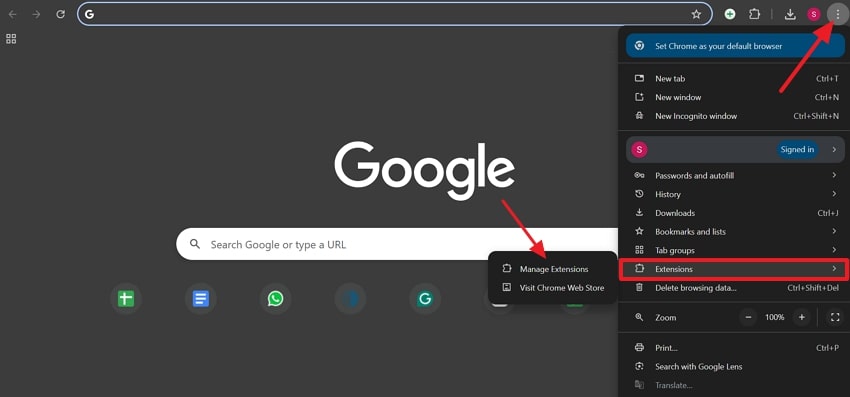Select Downloads in the menu
The height and width of the screenshot is (397, 850).
[734, 213]
